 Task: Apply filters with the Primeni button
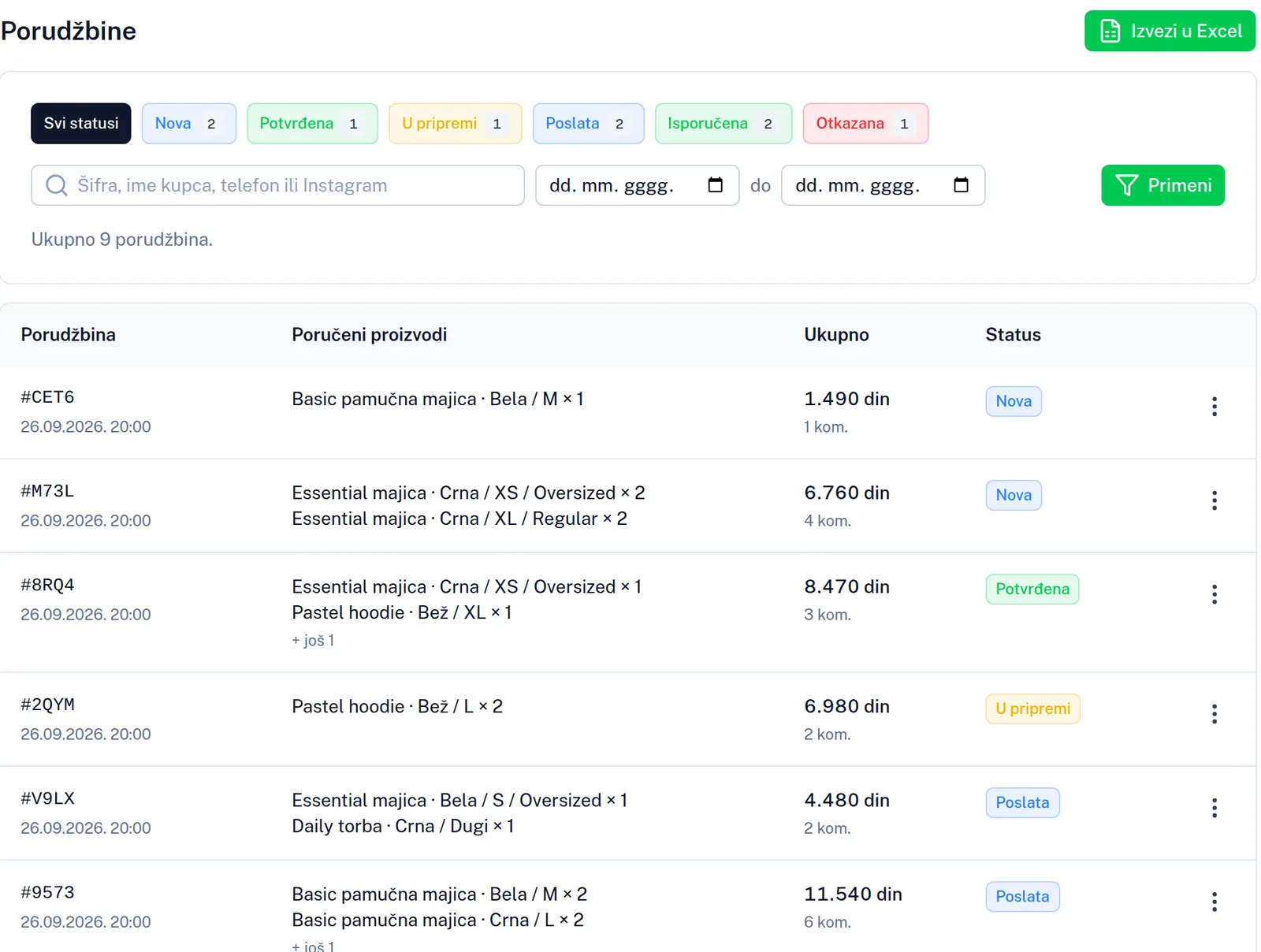coord(1162,185)
